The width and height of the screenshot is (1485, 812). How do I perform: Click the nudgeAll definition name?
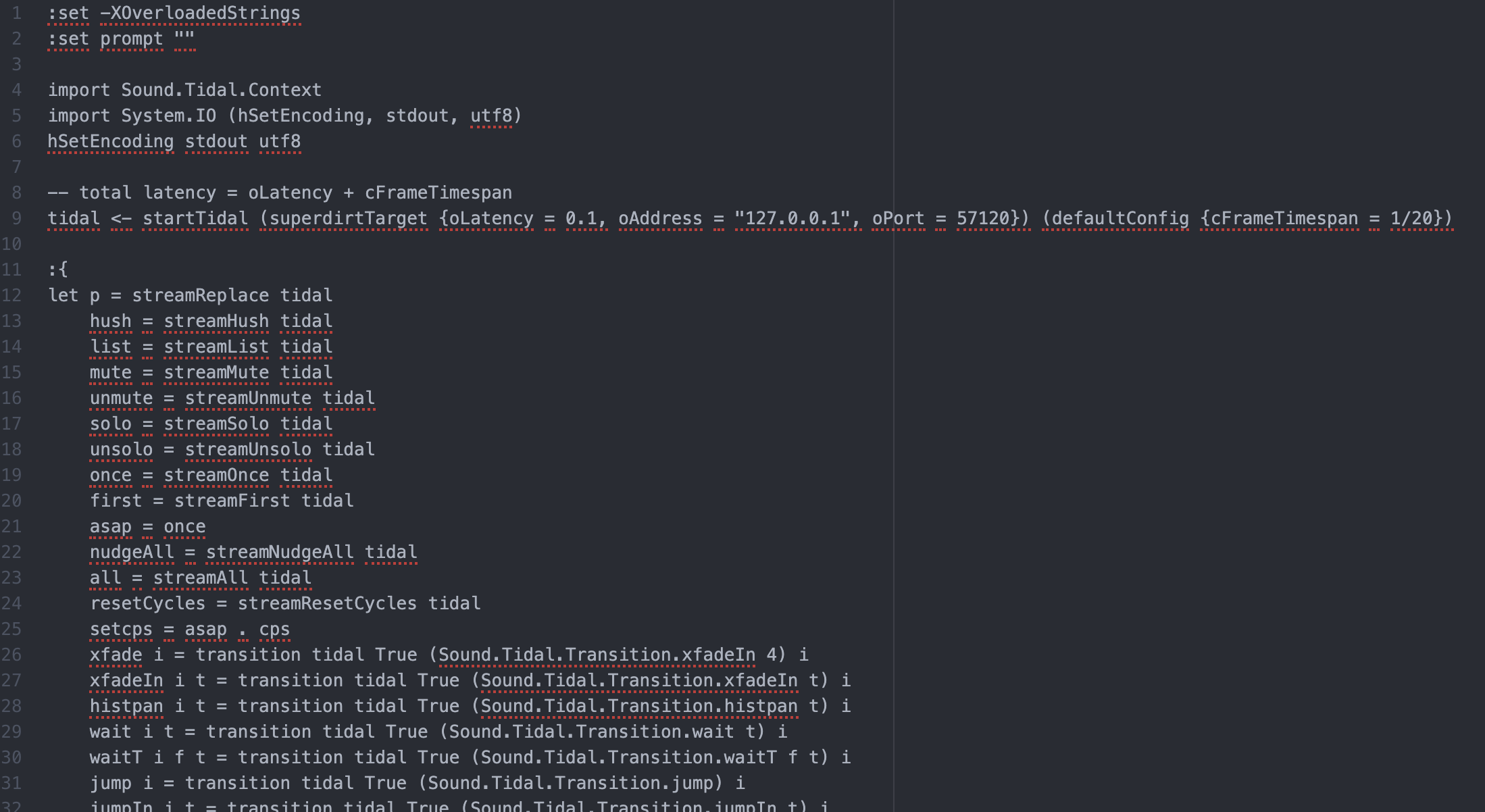pyautogui.click(x=132, y=552)
